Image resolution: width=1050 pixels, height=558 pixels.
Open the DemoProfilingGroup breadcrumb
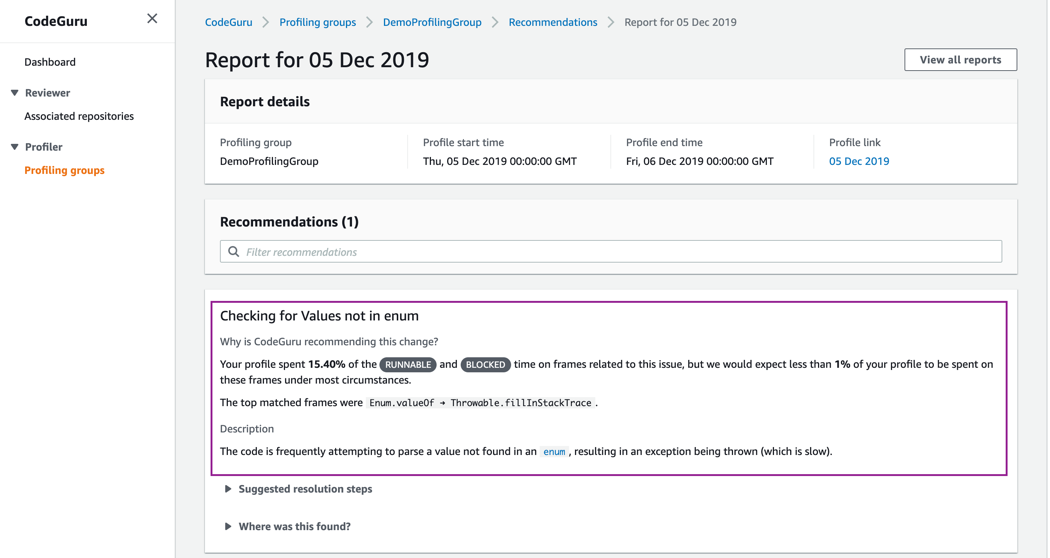[x=432, y=22]
